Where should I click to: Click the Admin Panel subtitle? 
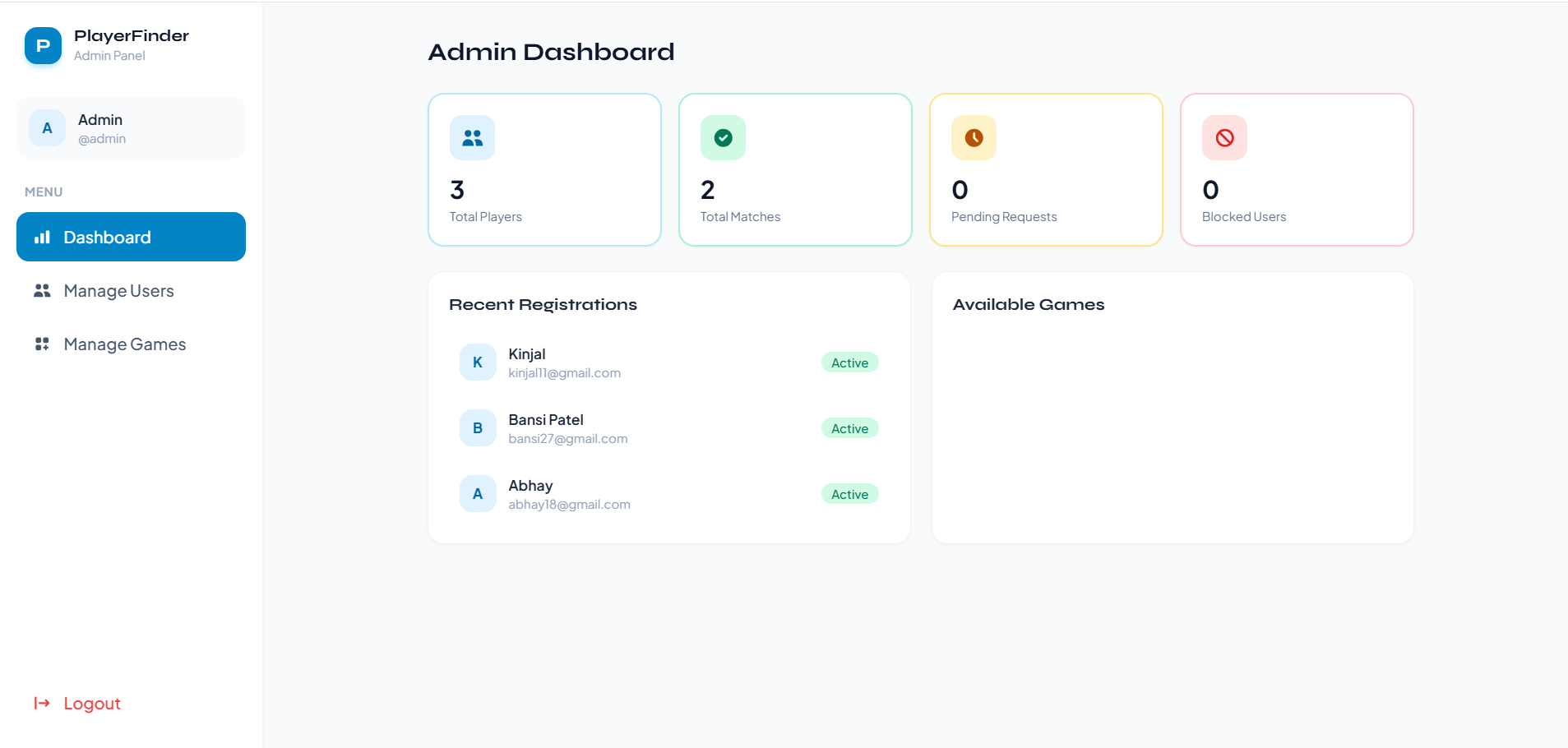(109, 56)
